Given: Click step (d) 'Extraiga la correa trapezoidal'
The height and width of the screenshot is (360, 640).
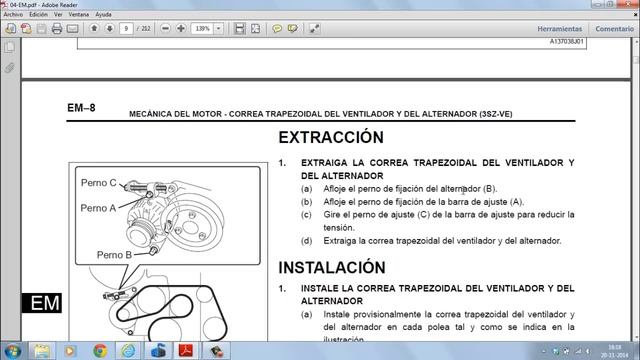Looking at the screenshot, I should click(x=442, y=241).
